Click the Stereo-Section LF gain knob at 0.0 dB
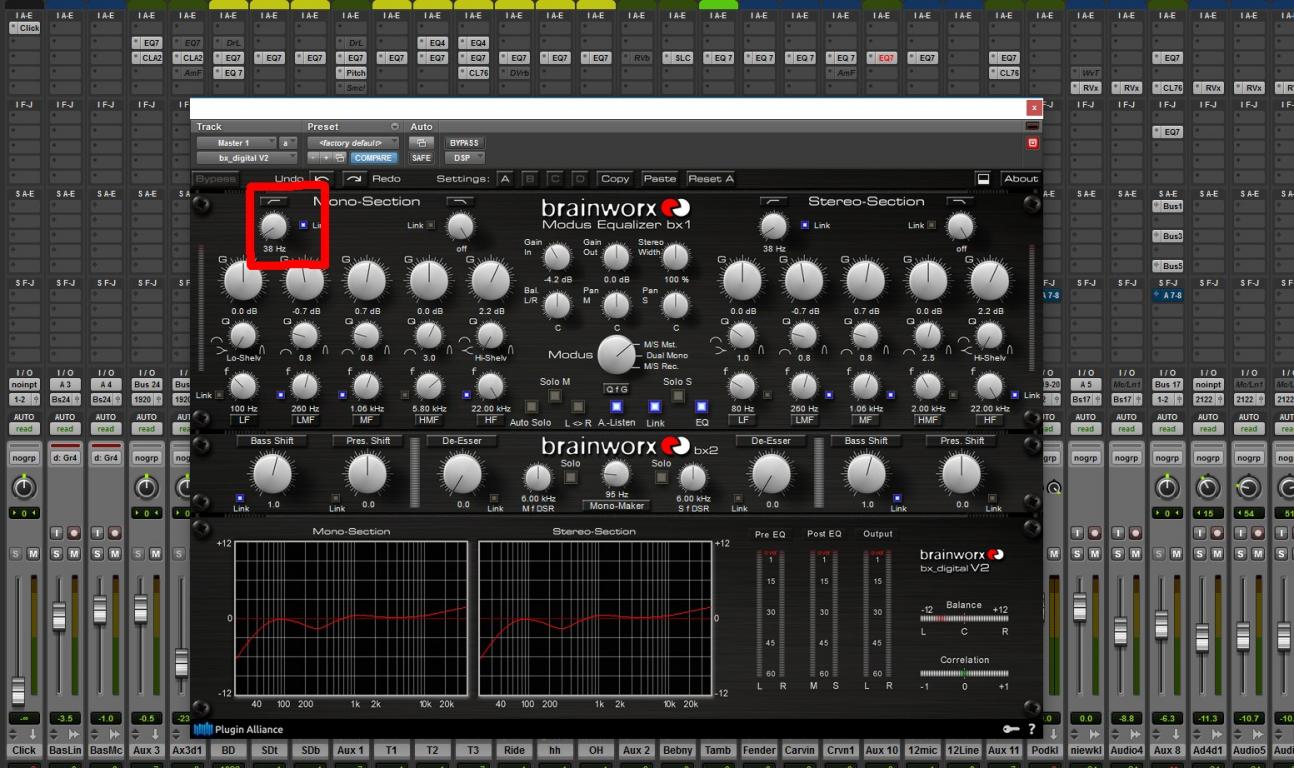The width and height of the screenshot is (1294, 768). [x=741, y=281]
